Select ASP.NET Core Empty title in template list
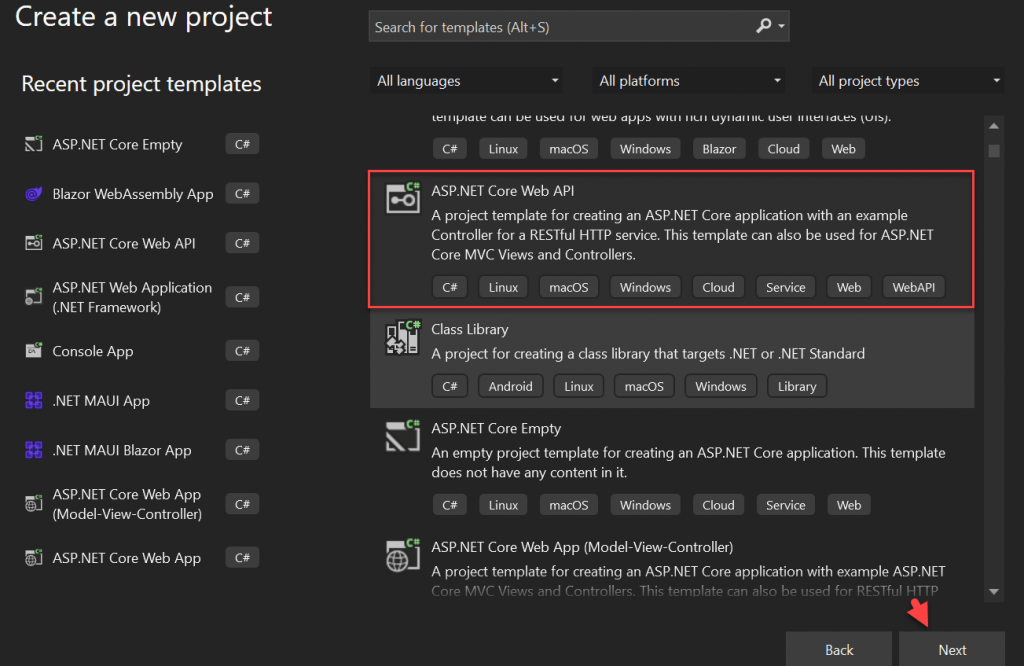The width and height of the screenshot is (1024, 666). click(x=496, y=428)
